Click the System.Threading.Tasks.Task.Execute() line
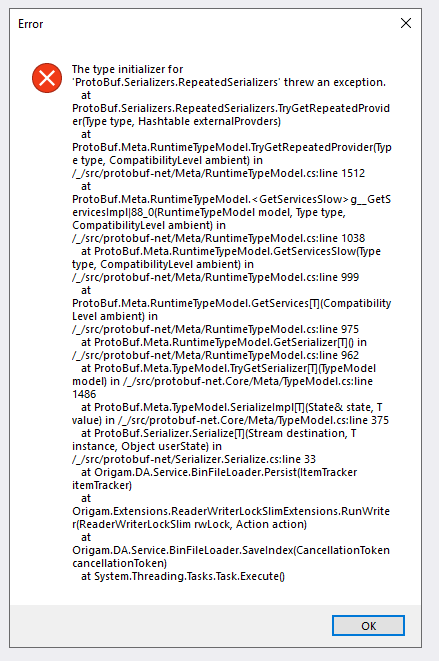This screenshot has height=661, width=439. (x=183, y=576)
